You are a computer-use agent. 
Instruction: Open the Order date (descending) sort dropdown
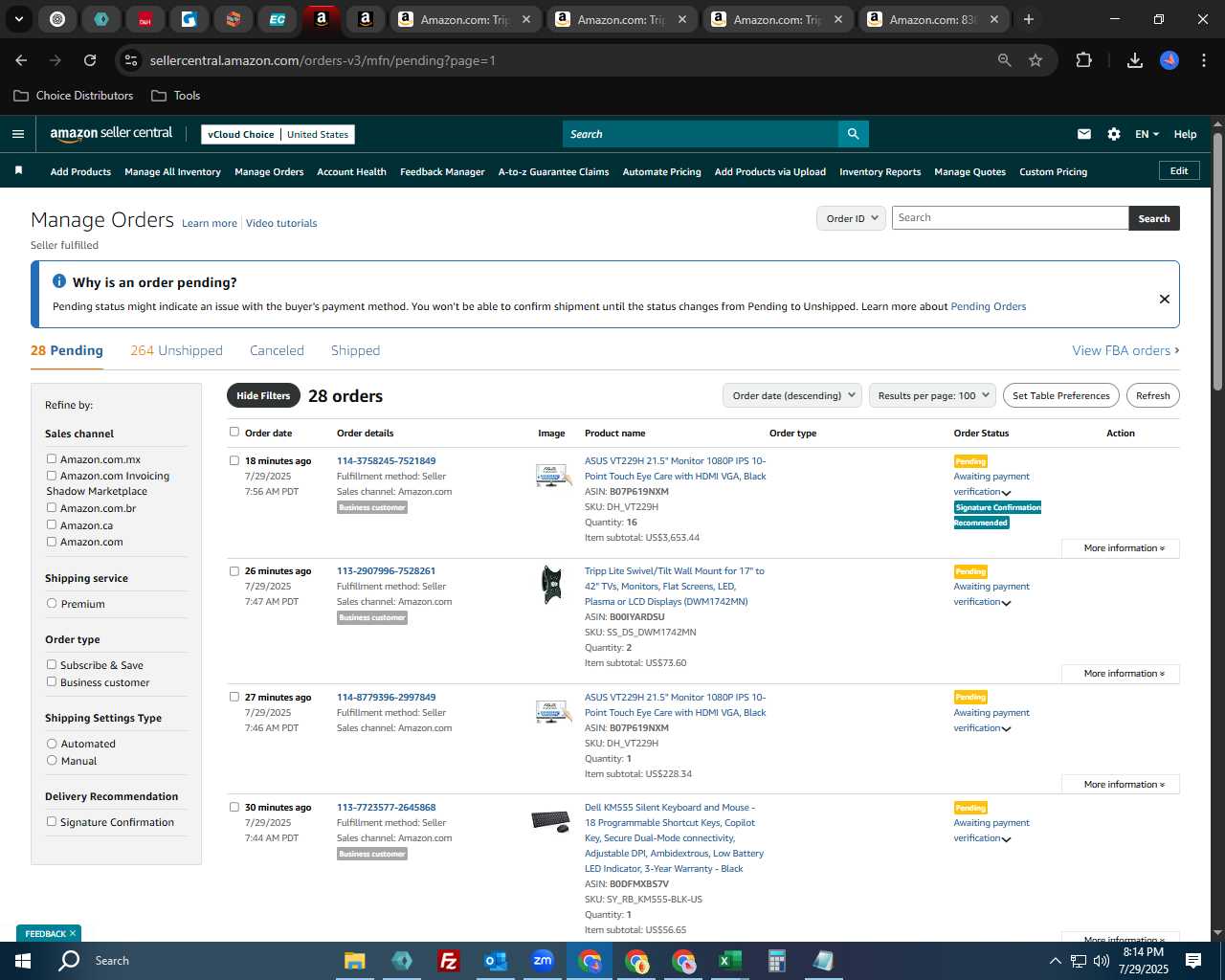[x=792, y=395]
